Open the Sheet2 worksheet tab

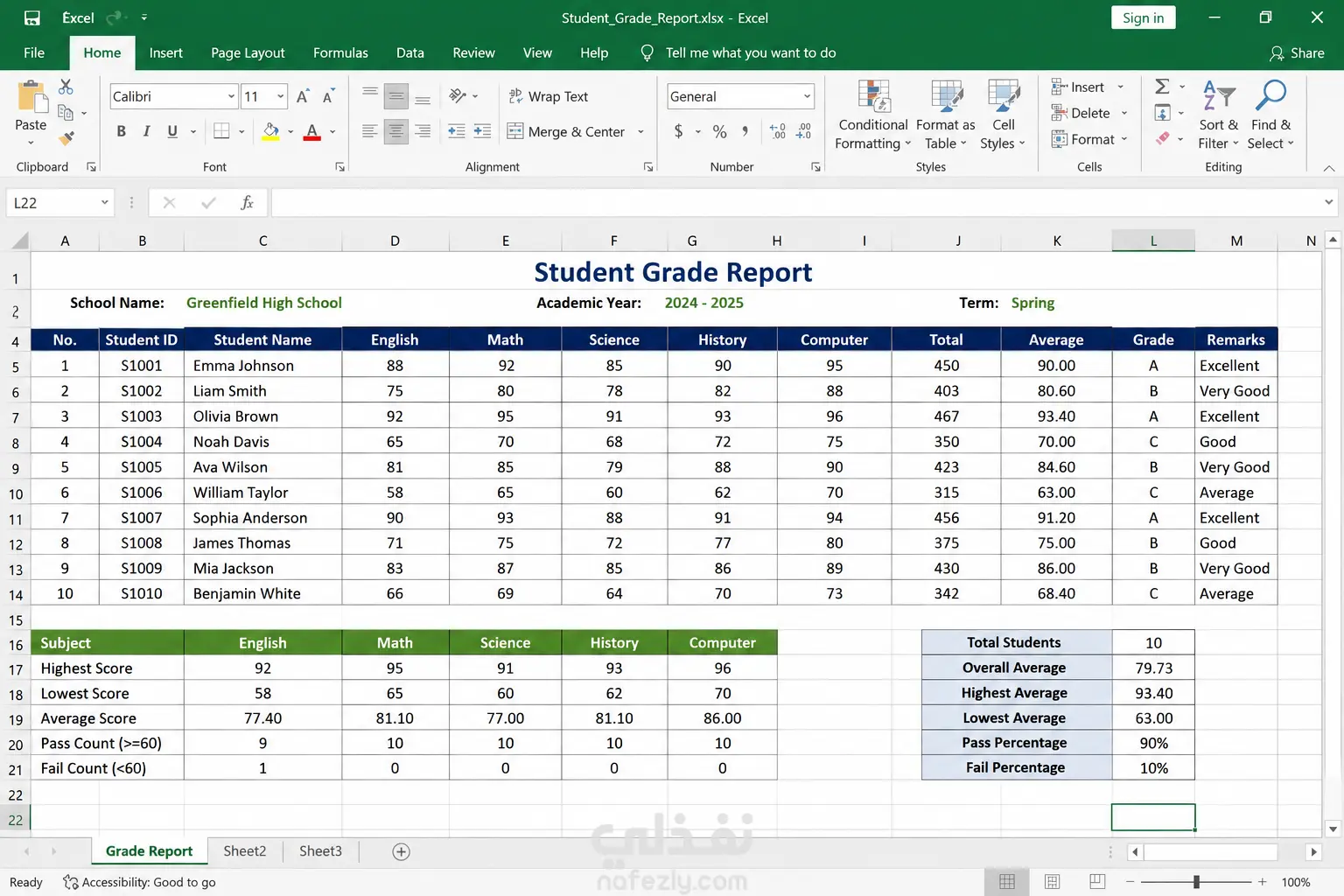tap(245, 851)
